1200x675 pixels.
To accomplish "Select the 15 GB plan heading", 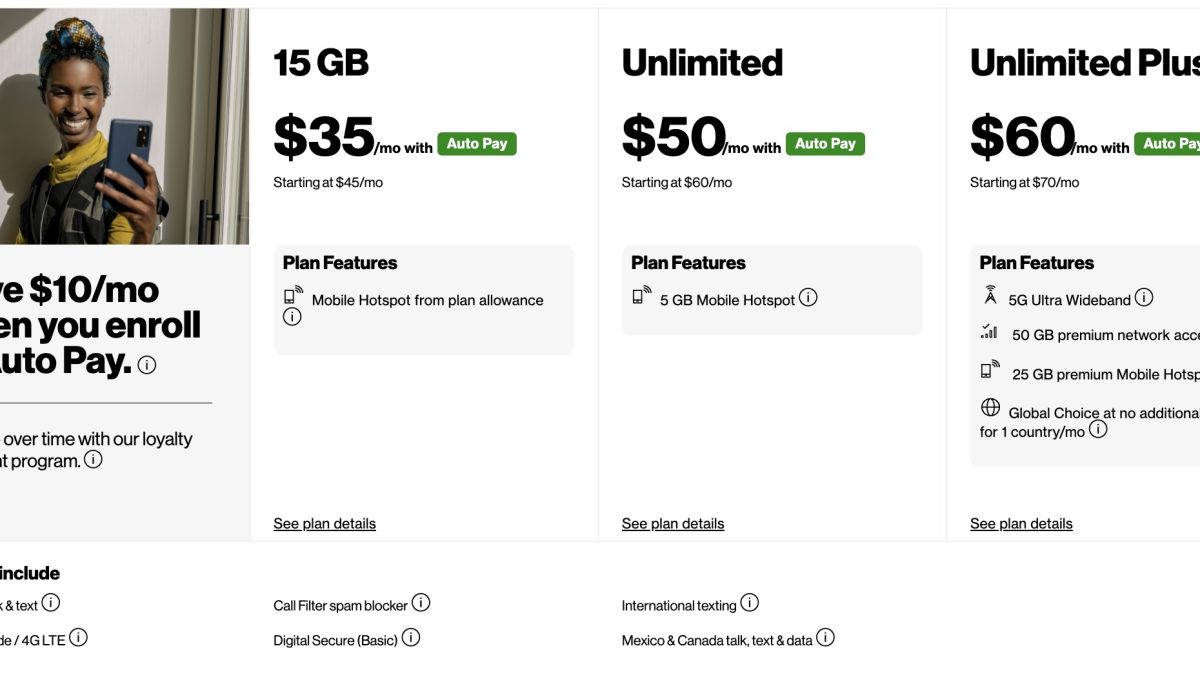I will coord(321,63).
